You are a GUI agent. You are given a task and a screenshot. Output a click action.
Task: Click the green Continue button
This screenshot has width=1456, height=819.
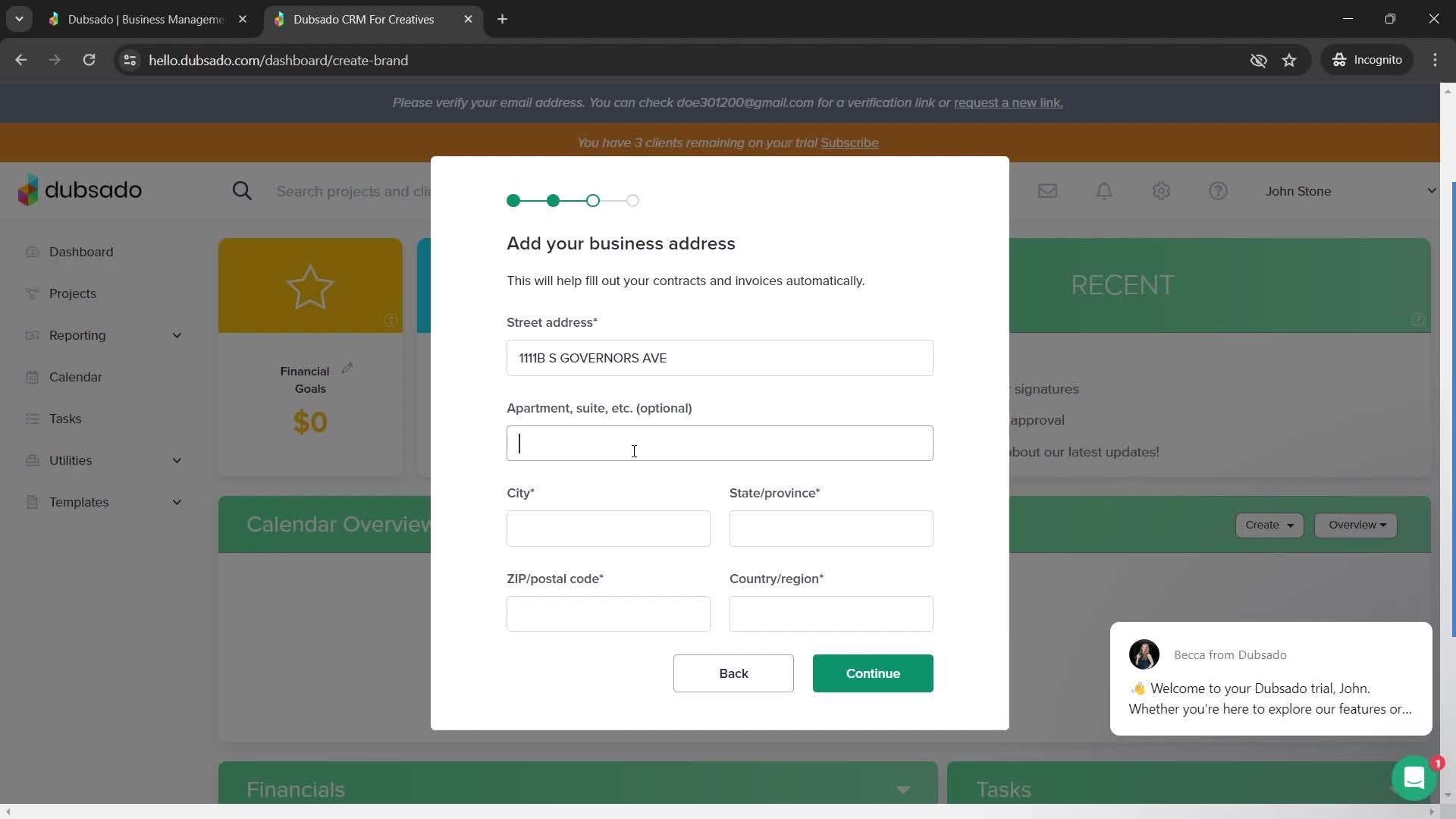tap(873, 673)
